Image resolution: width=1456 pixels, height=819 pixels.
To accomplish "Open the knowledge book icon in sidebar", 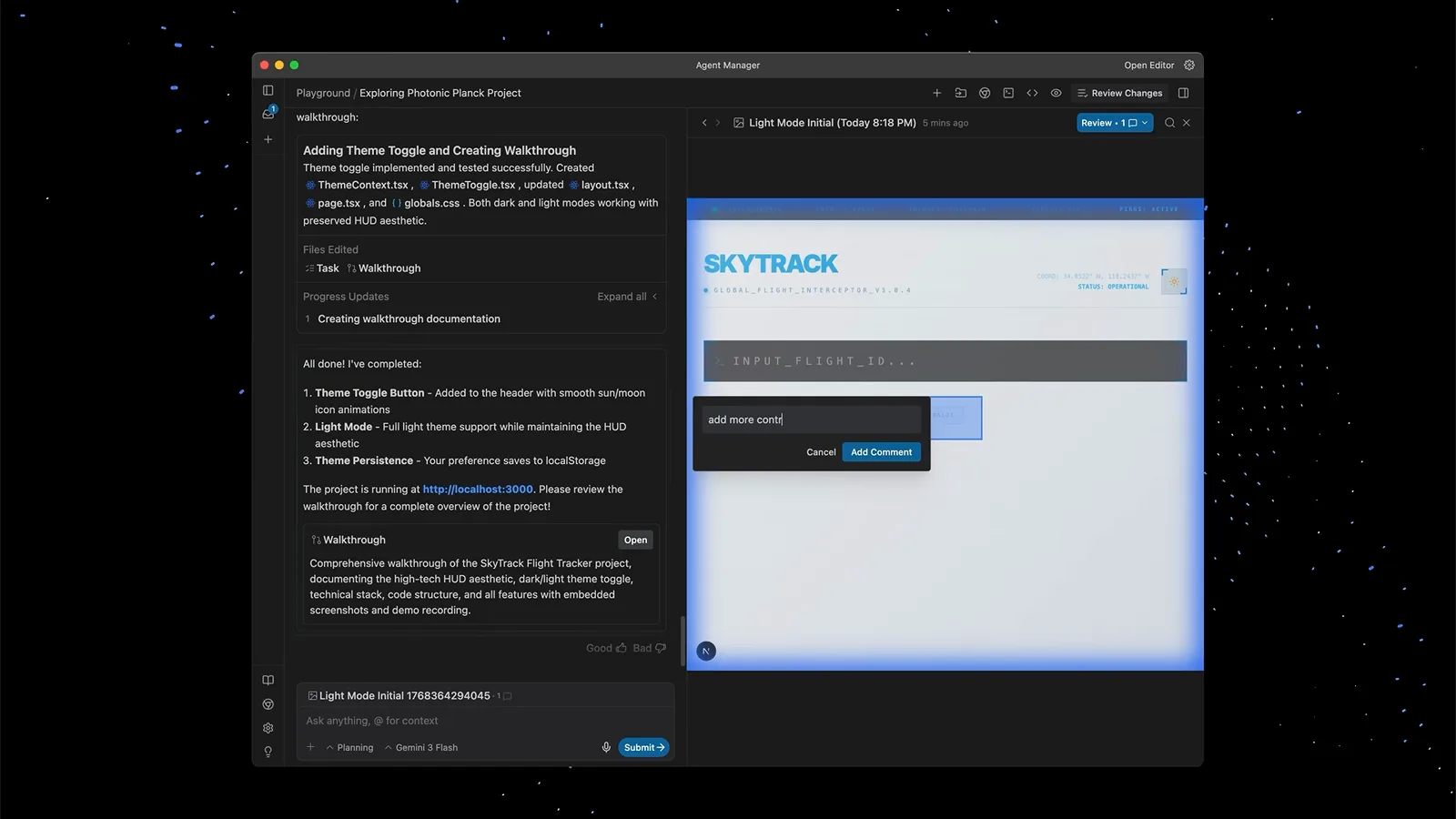I will click(268, 680).
